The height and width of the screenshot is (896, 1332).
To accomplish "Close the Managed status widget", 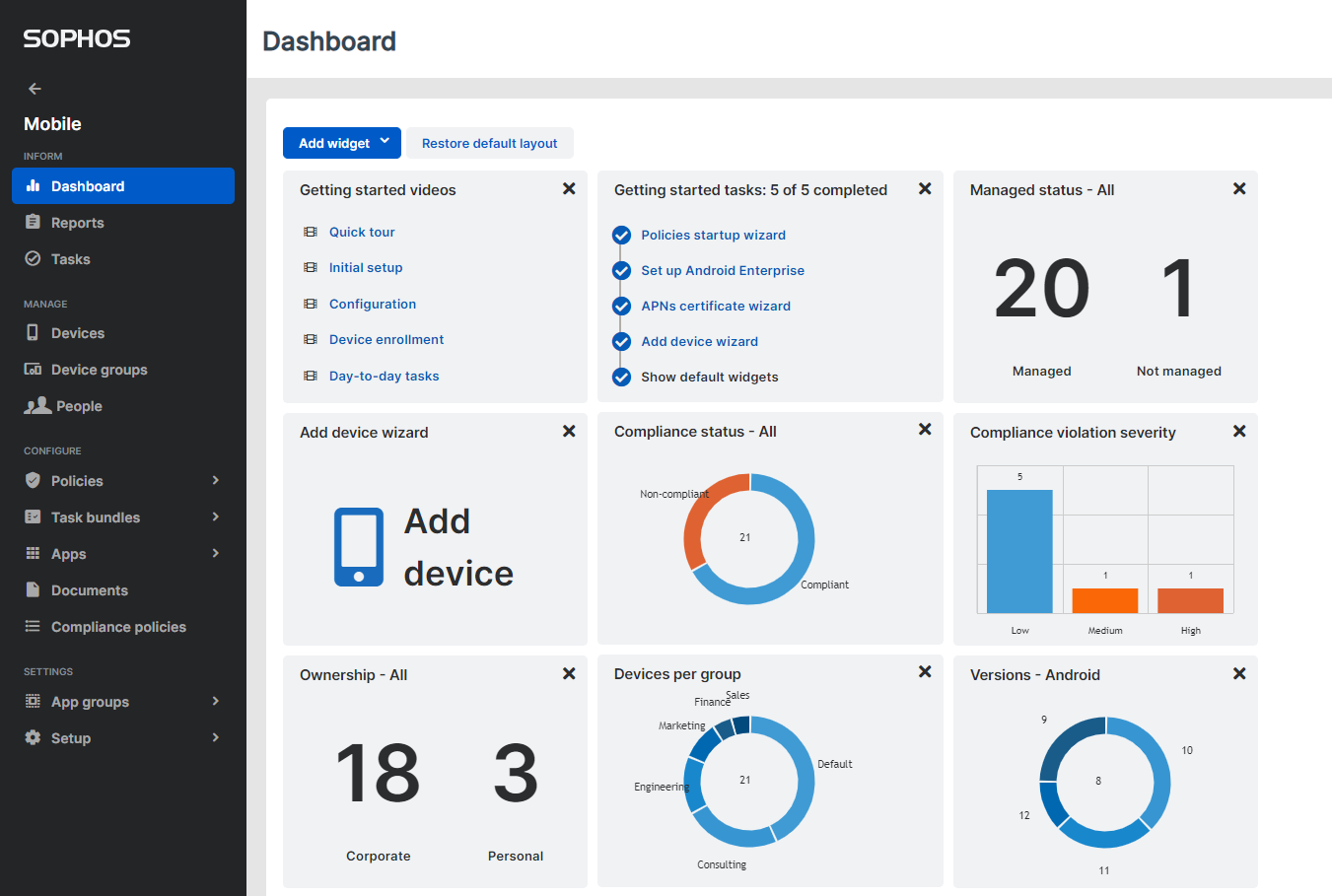I will pos(1239,189).
